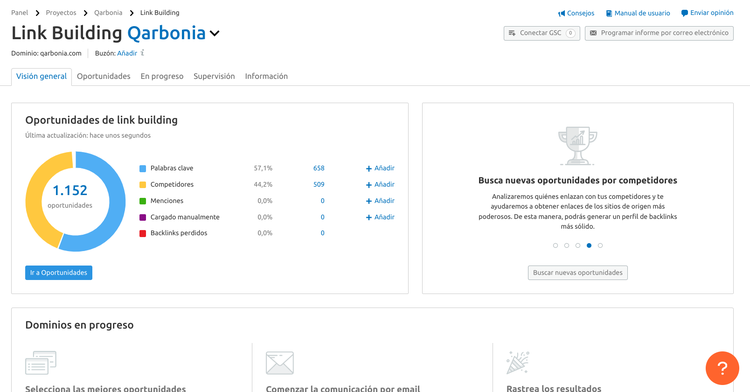Click the Conectar GSC button
The height and width of the screenshot is (392, 750).
[541, 33]
